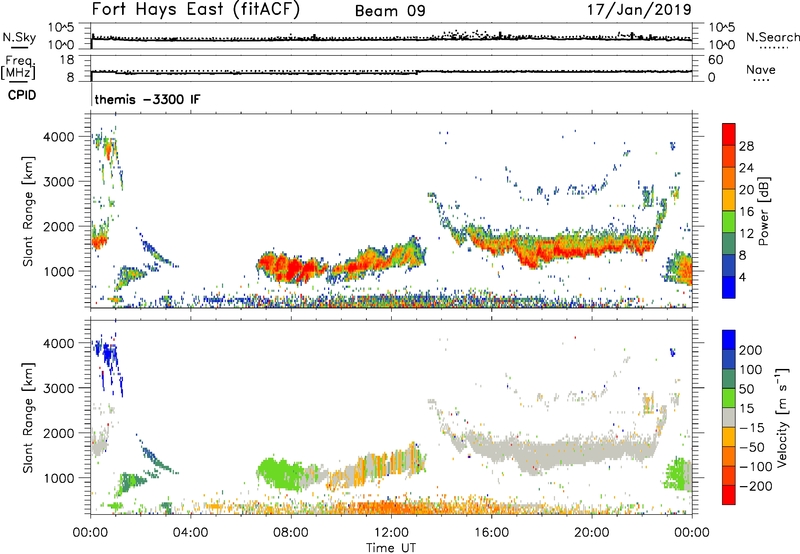The width and height of the screenshot is (800, 554).
Task: Click the '1000' tick of the velocity panel
Action: [x=59, y=478]
